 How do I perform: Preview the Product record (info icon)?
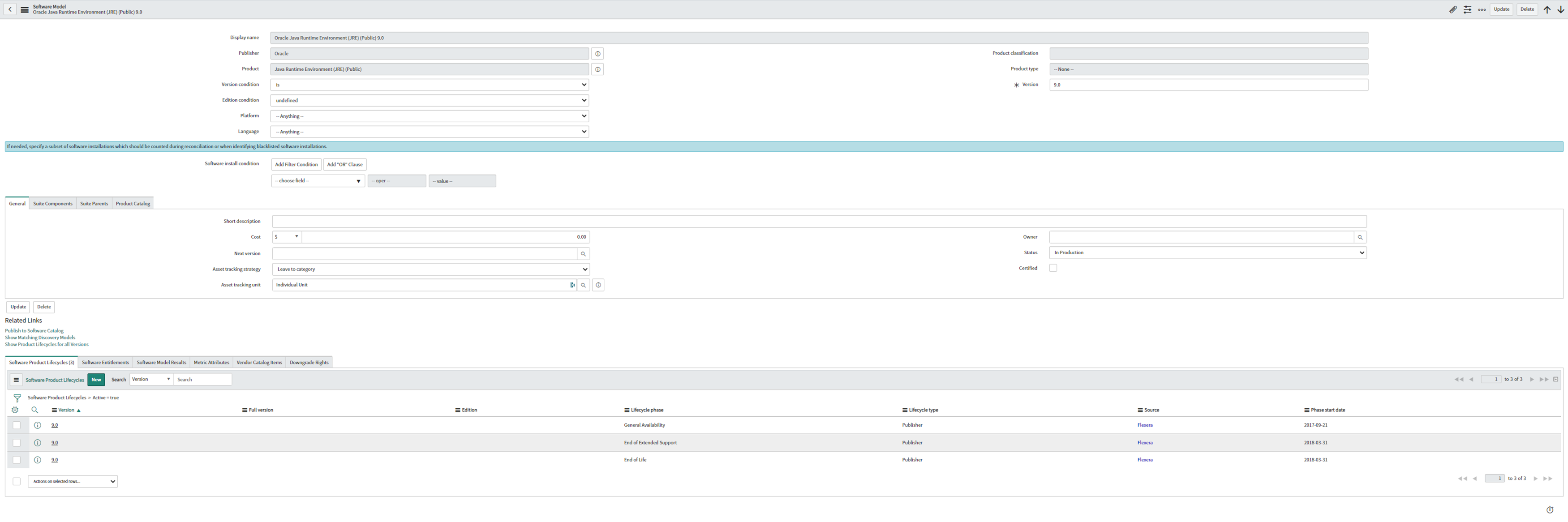pyautogui.click(x=598, y=69)
